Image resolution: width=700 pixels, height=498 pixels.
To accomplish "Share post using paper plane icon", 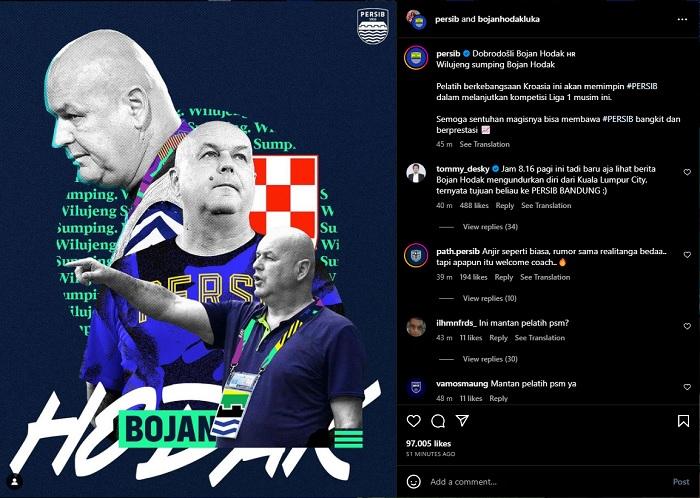I will click(462, 420).
